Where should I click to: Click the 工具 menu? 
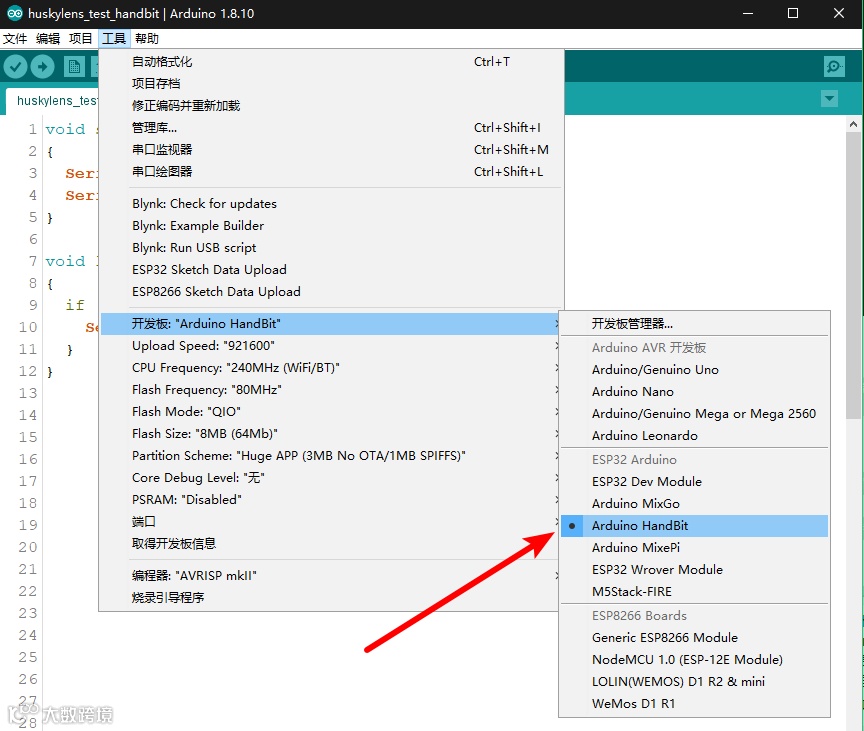point(114,39)
